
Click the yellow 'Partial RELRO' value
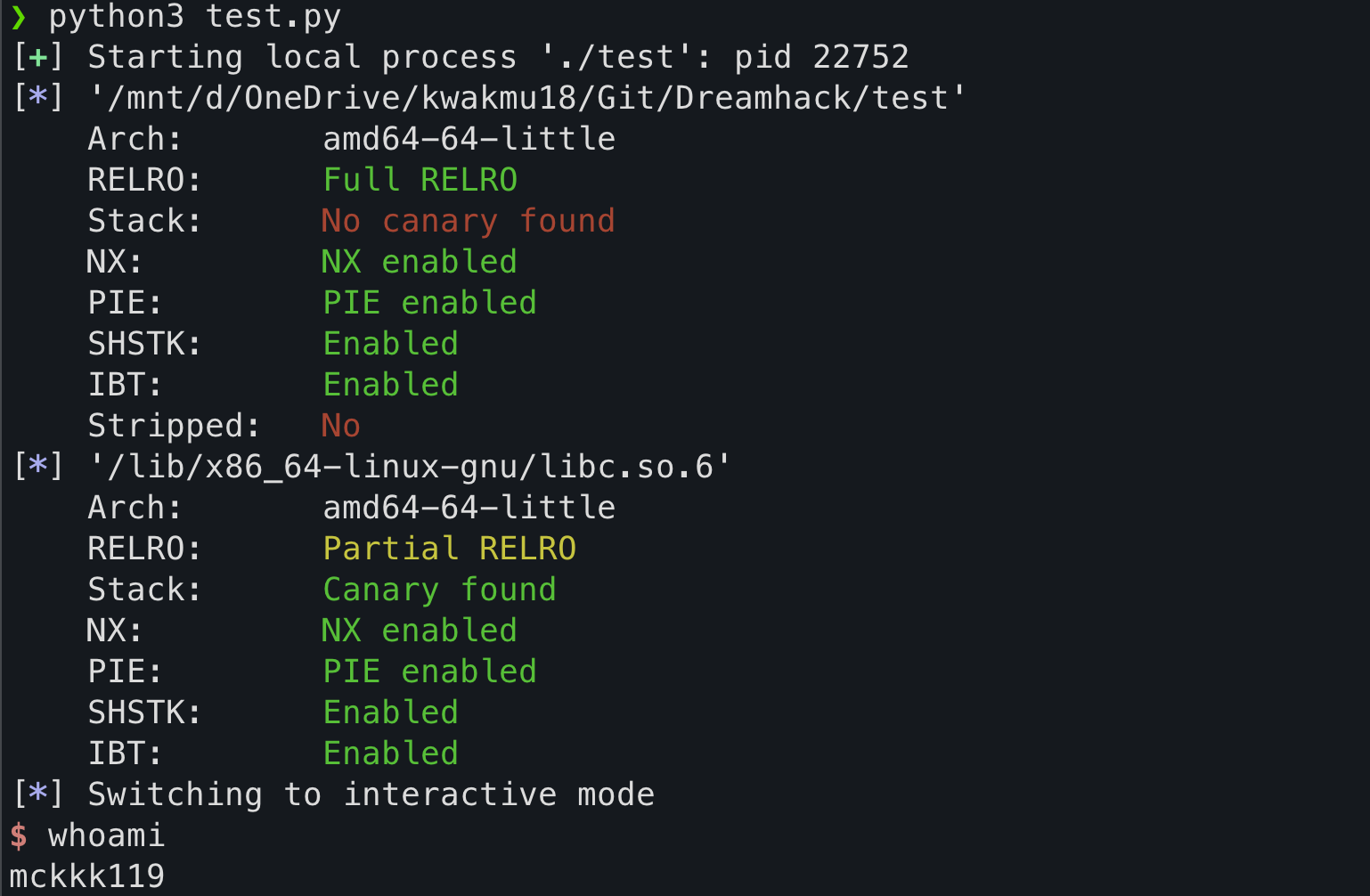(449, 549)
